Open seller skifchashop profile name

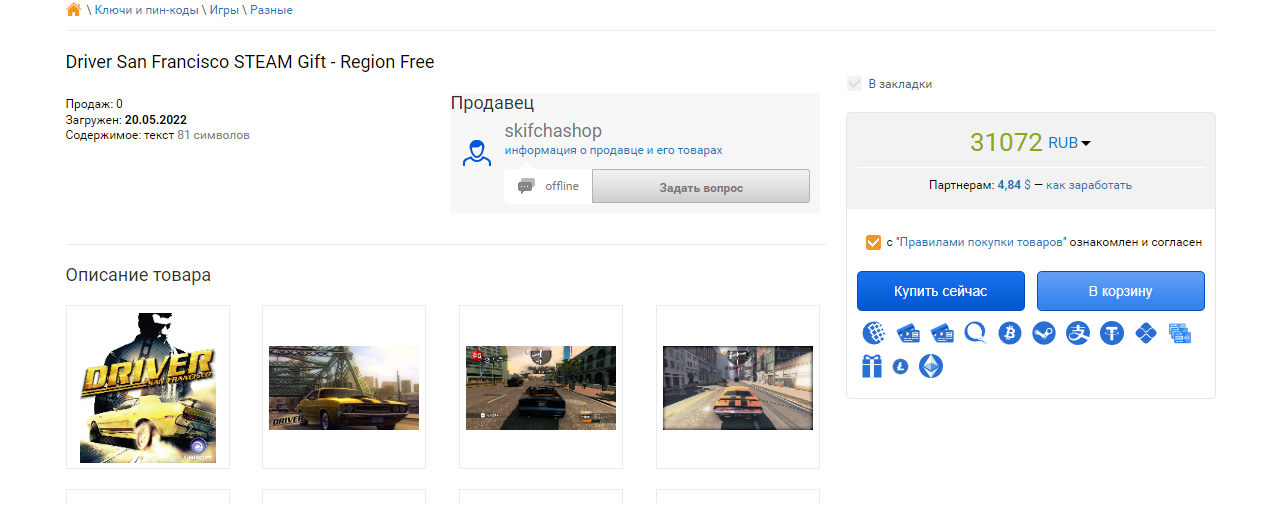click(553, 131)
